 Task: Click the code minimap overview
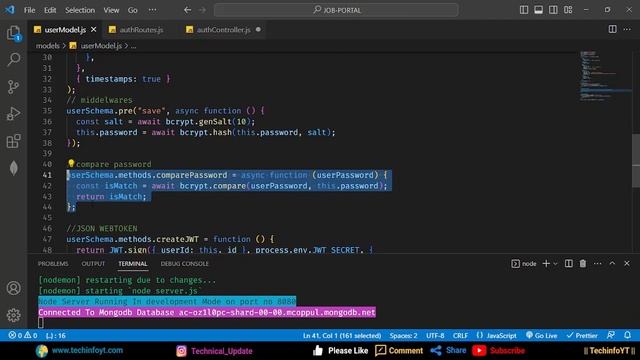point(605,76)
